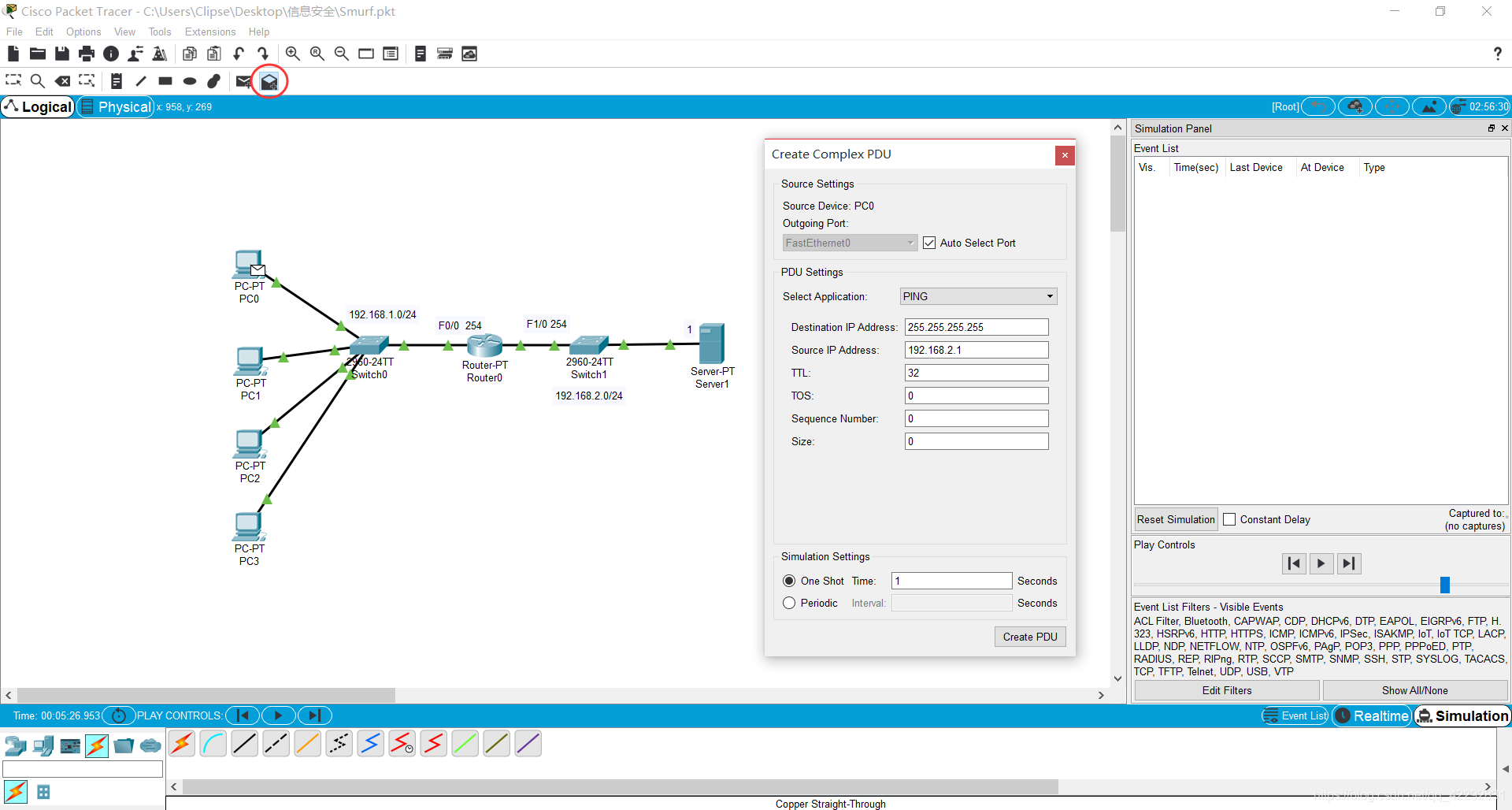Choose the orange Fiber cable
Screen dimensions: 1512x810
pos(308,743)
